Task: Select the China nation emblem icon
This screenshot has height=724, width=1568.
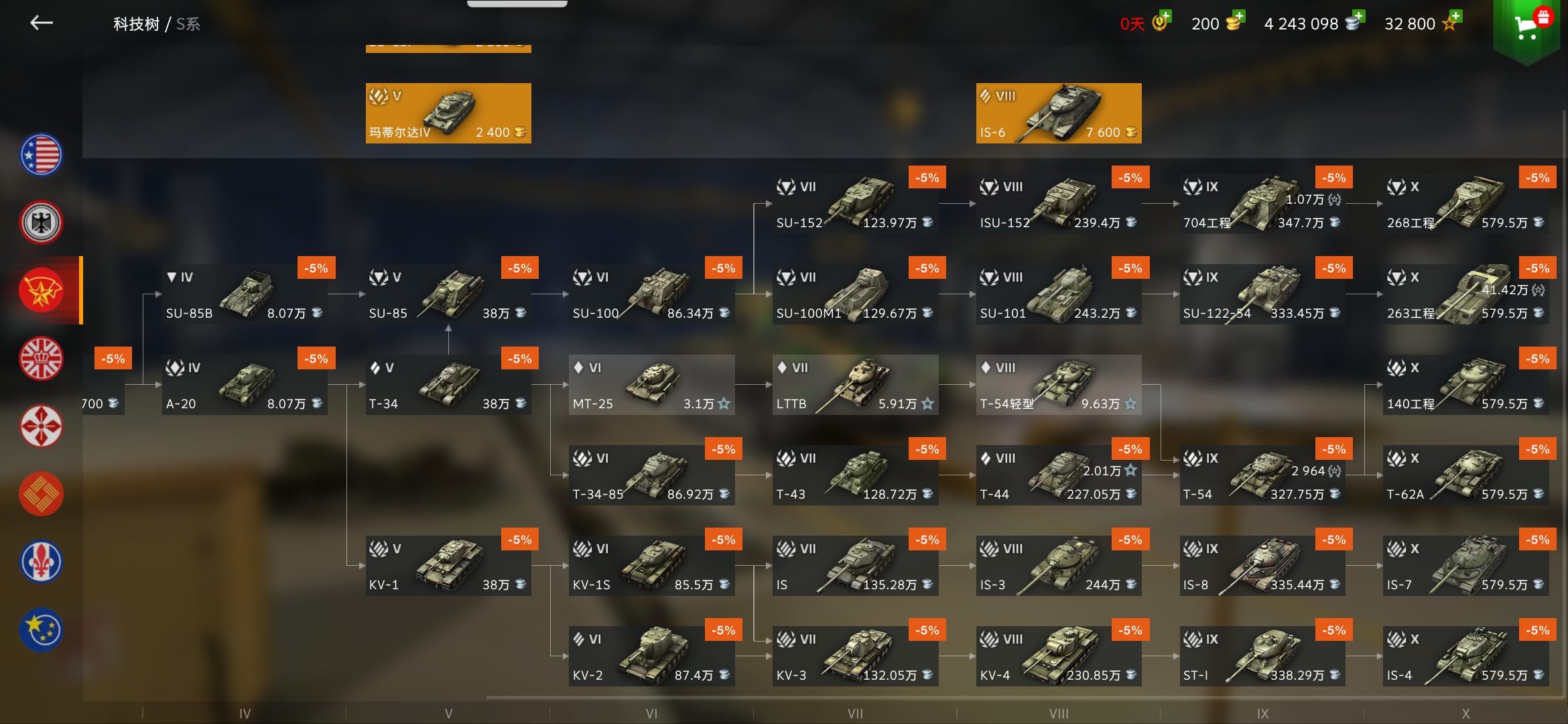Action: click(x=42, y=494)
